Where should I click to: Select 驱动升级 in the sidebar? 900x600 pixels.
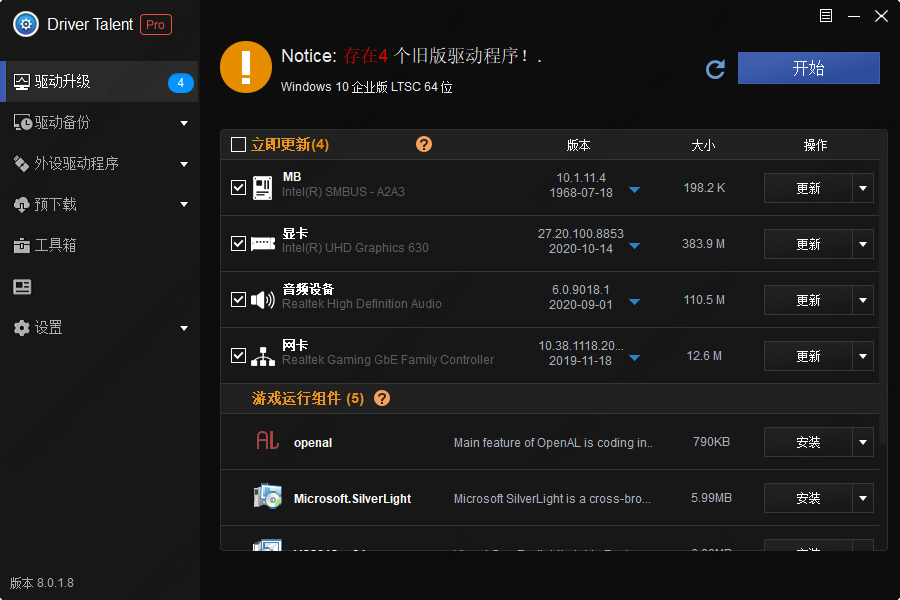coord(99,82)
